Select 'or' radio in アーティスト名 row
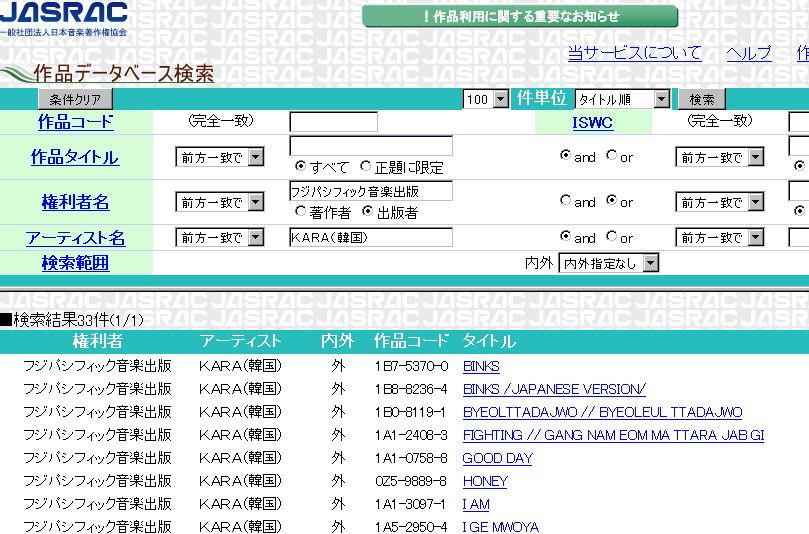This screenshot has height=534, width=809. tap(611, 236)
